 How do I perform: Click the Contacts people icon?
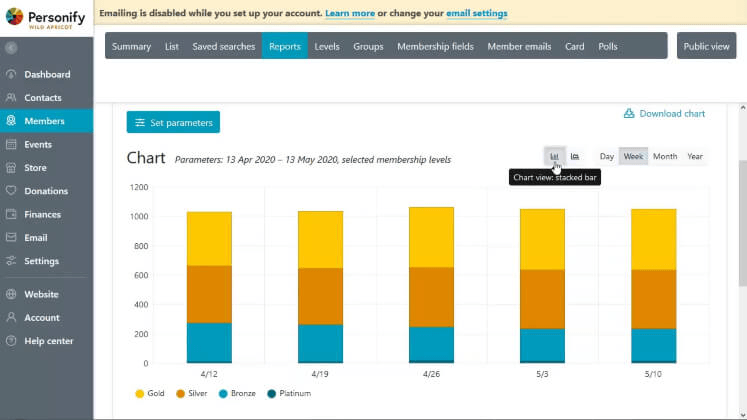(11, 98)
